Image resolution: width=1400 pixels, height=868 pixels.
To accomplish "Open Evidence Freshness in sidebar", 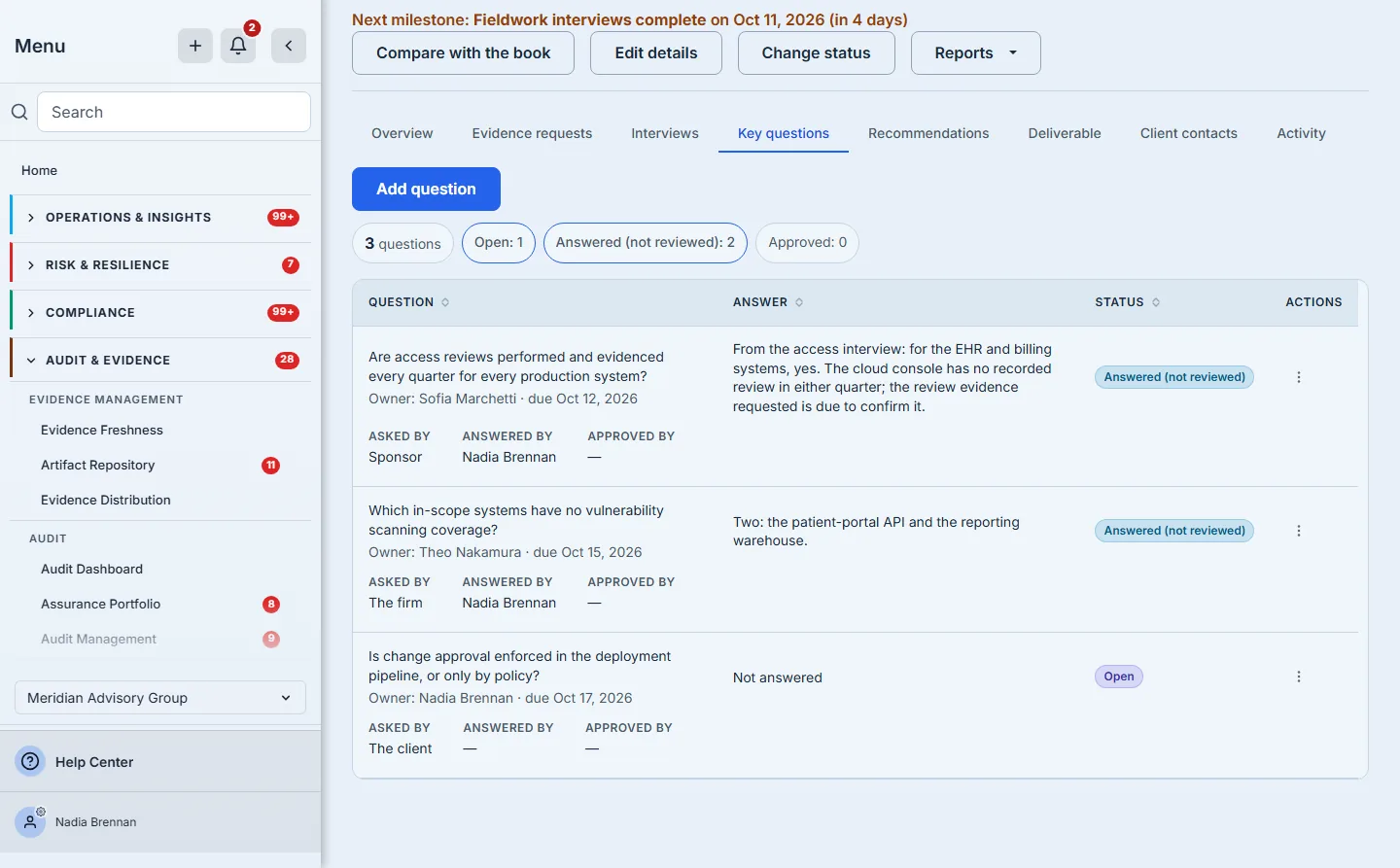I will (x=102, y=430).
